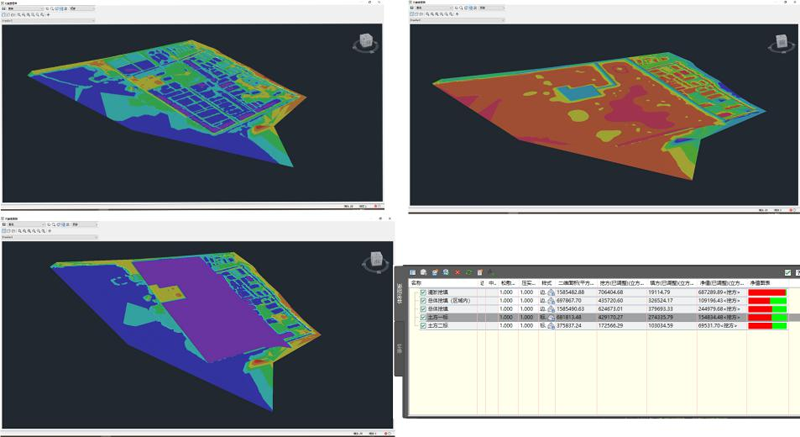Screen dimensions: 800x437
Task: Click the ViewCube in the top-left viewer
Action: [x=364, y=43]
